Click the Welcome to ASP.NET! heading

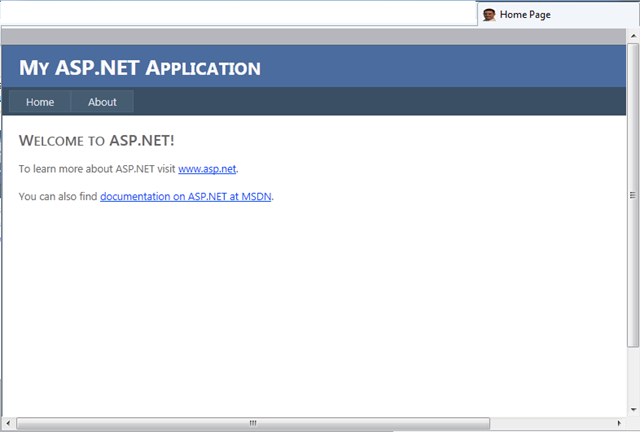96,140
